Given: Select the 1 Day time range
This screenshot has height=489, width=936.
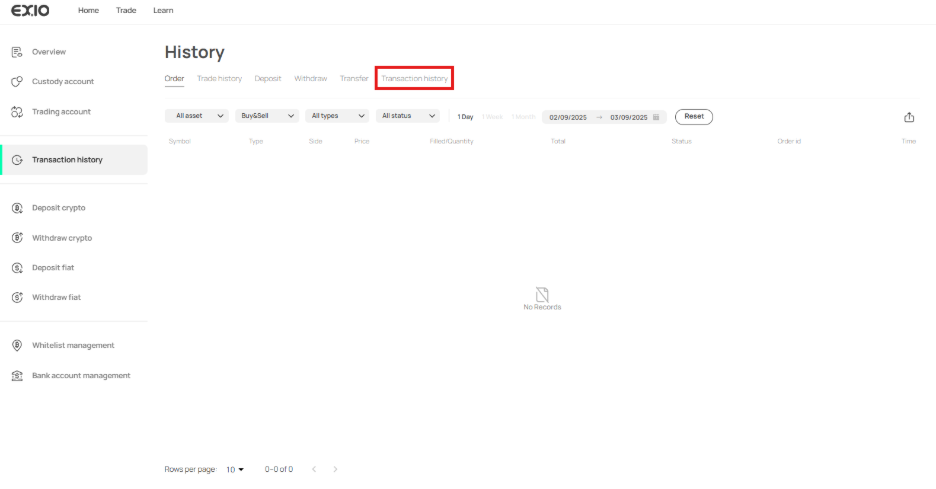Looking at the screenshot, I should pos(465,117).
